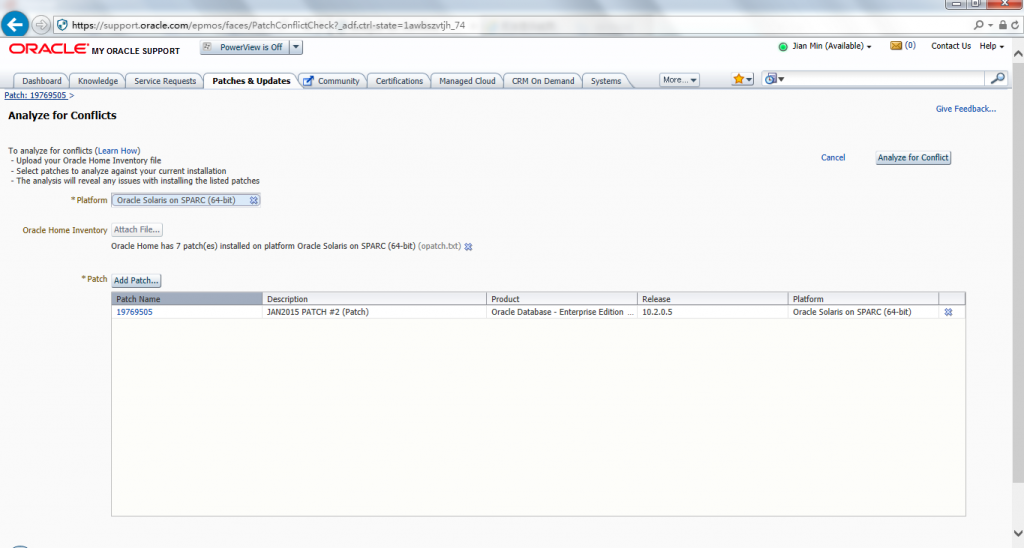Sort by the Patch Name column header
This screenshot has height=548, width=1024.
tap(187, 298)
